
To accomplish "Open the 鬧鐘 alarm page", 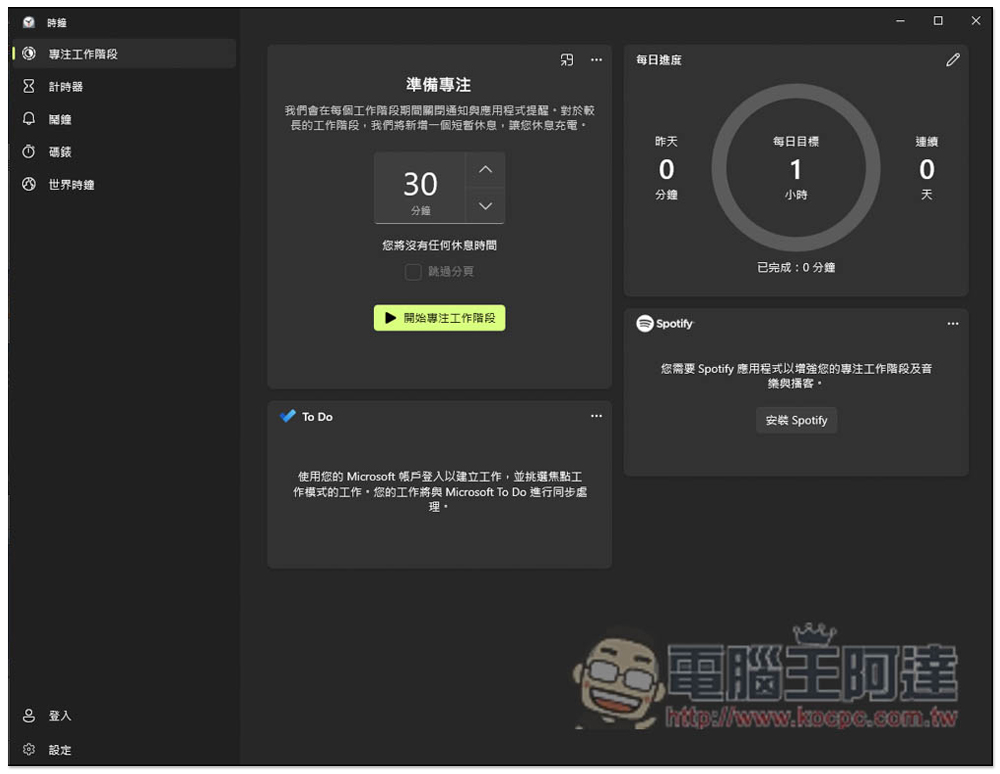I will [x=124, y=119].
